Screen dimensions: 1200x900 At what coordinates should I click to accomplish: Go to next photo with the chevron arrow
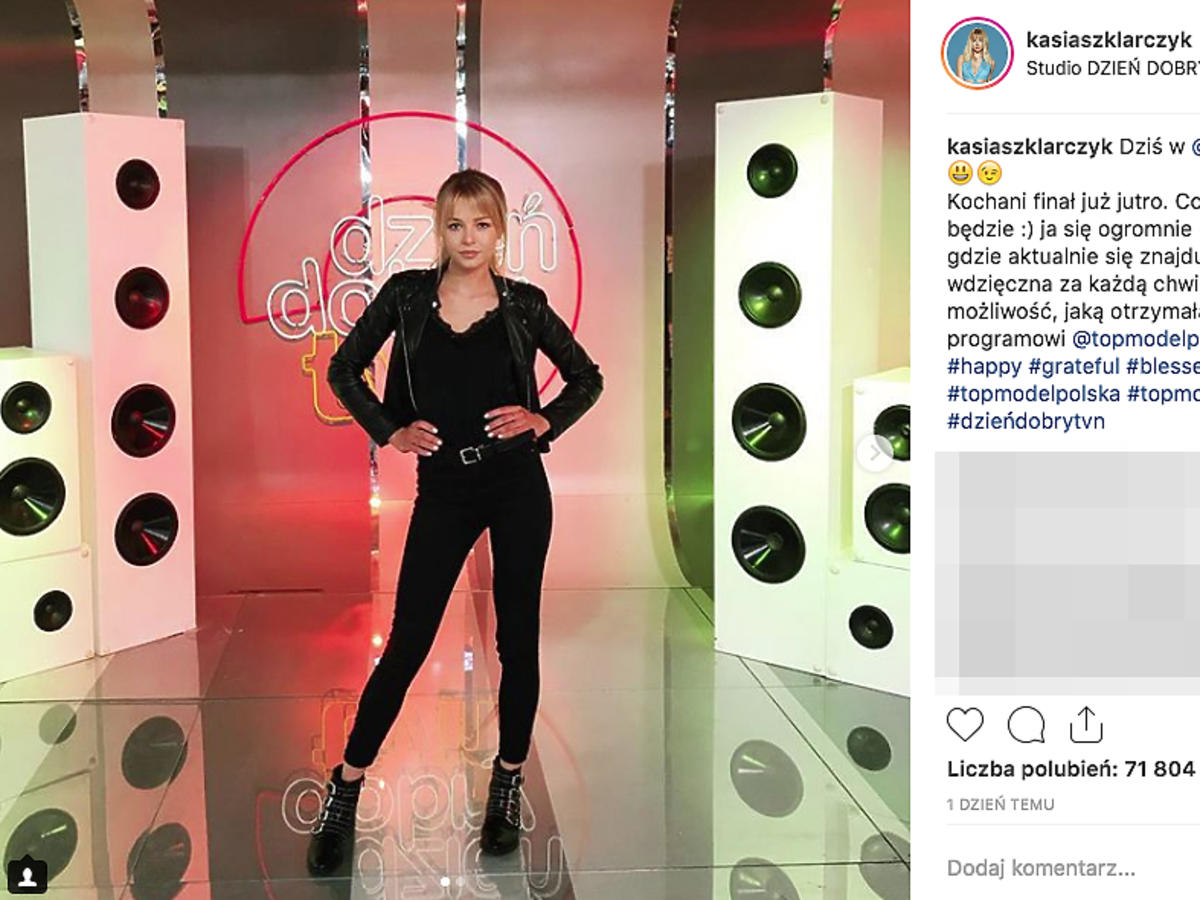(874, 453)
